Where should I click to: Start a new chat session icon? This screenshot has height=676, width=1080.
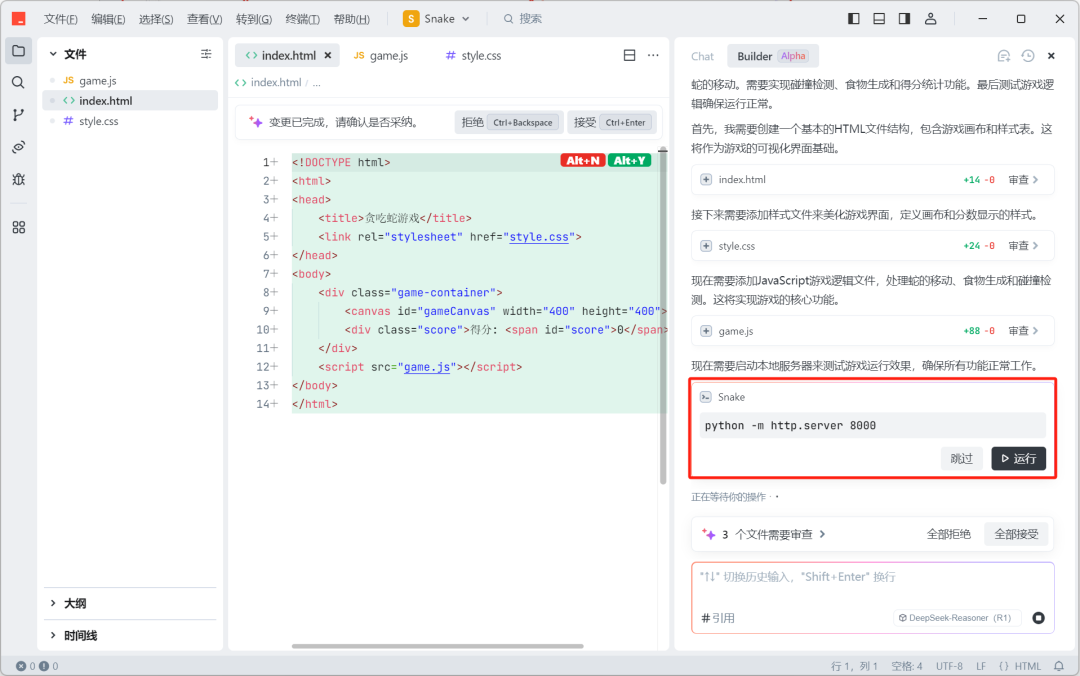[1004, 56]
